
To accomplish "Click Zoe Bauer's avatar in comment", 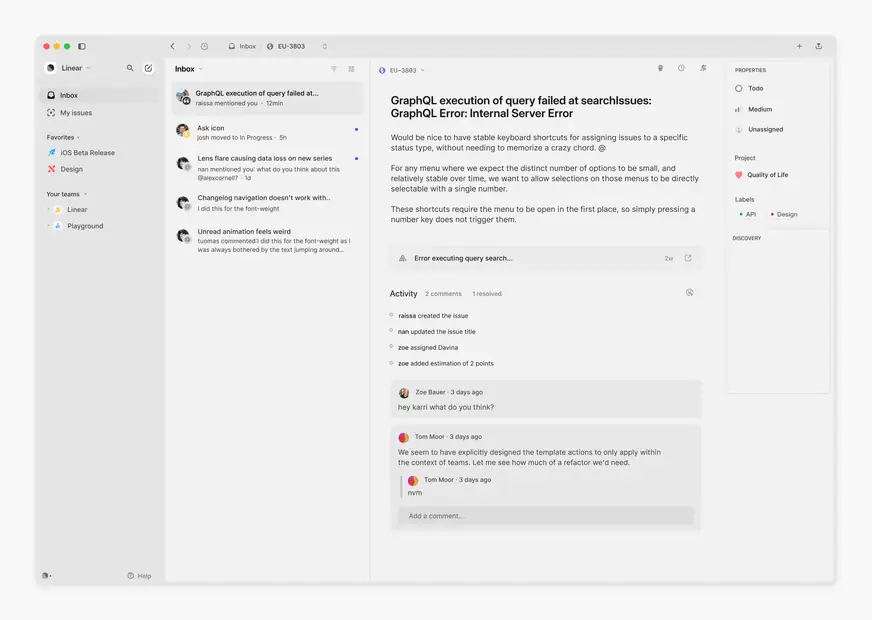I will (404, 393).
